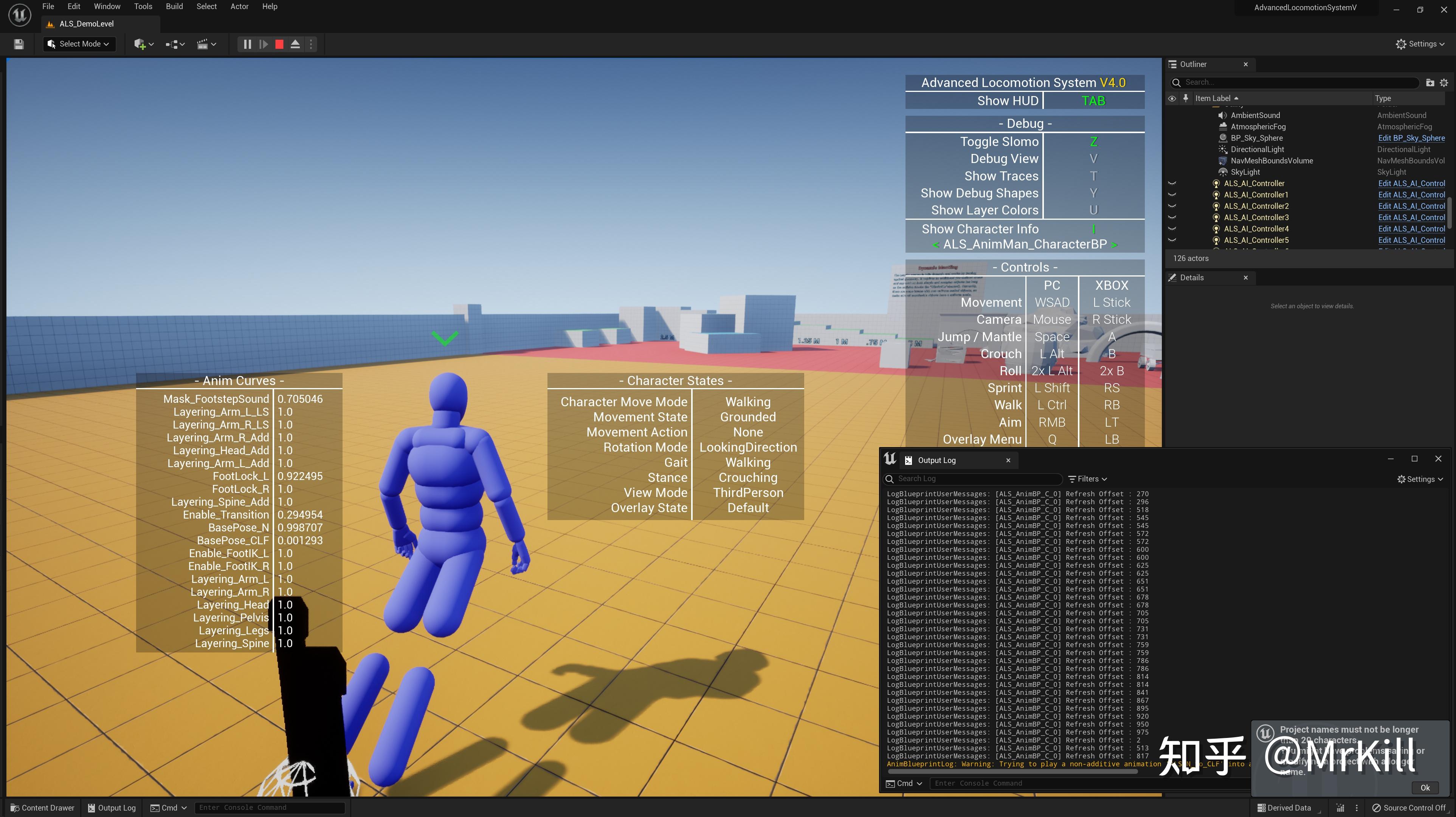1456x817 pixels.
Task: Open the Build menu
Action: coord(174,6)
